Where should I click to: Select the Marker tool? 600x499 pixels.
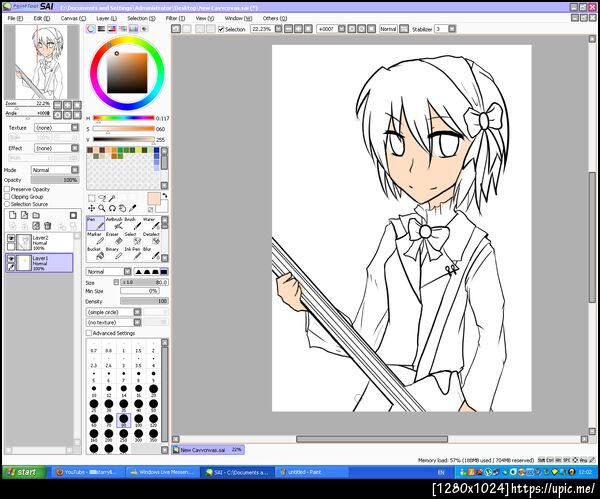[95, 238]
